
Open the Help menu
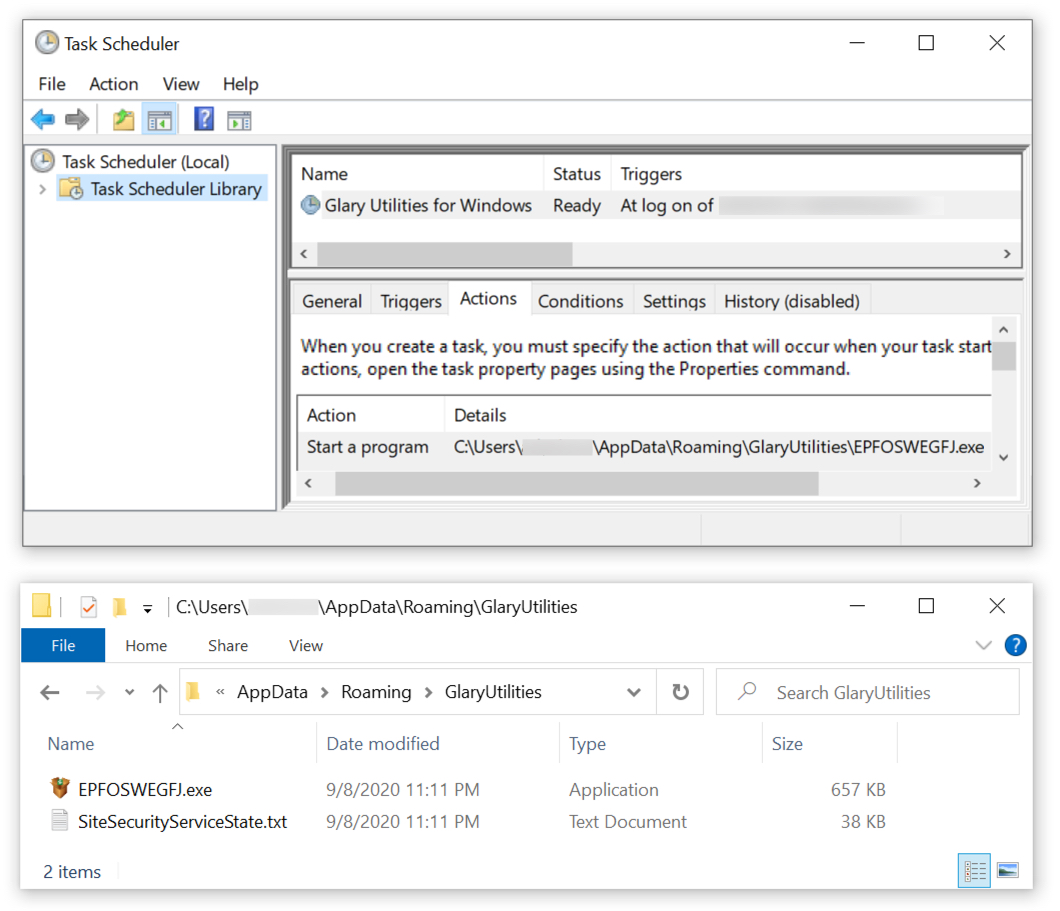click(241, 84)
